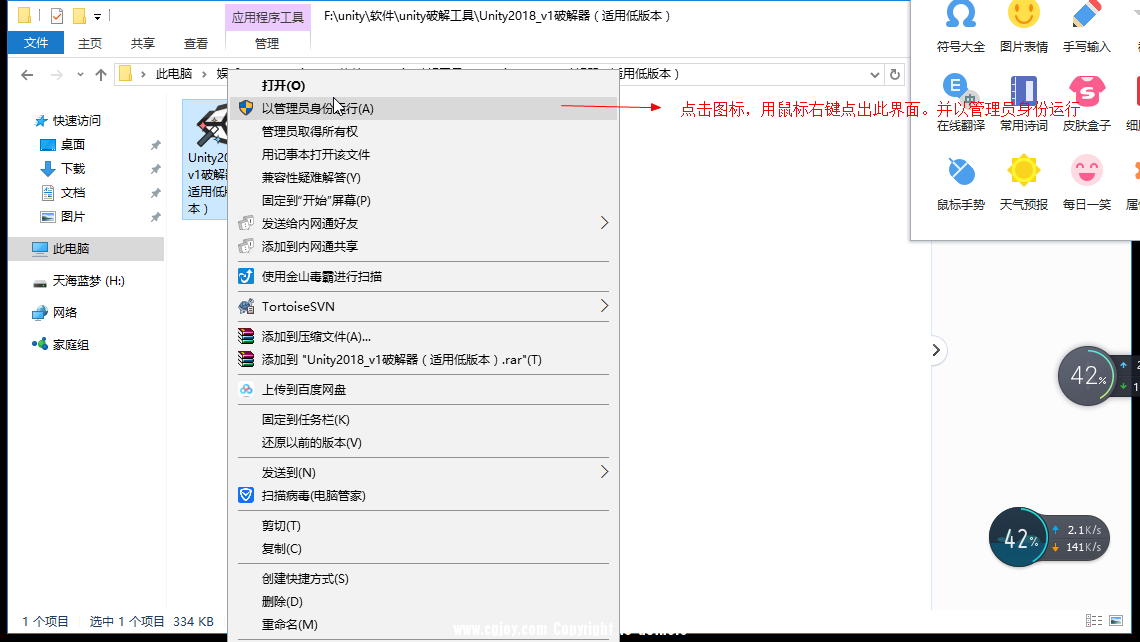Select 用记事本打开该文件 menu entry

point(423,154)
